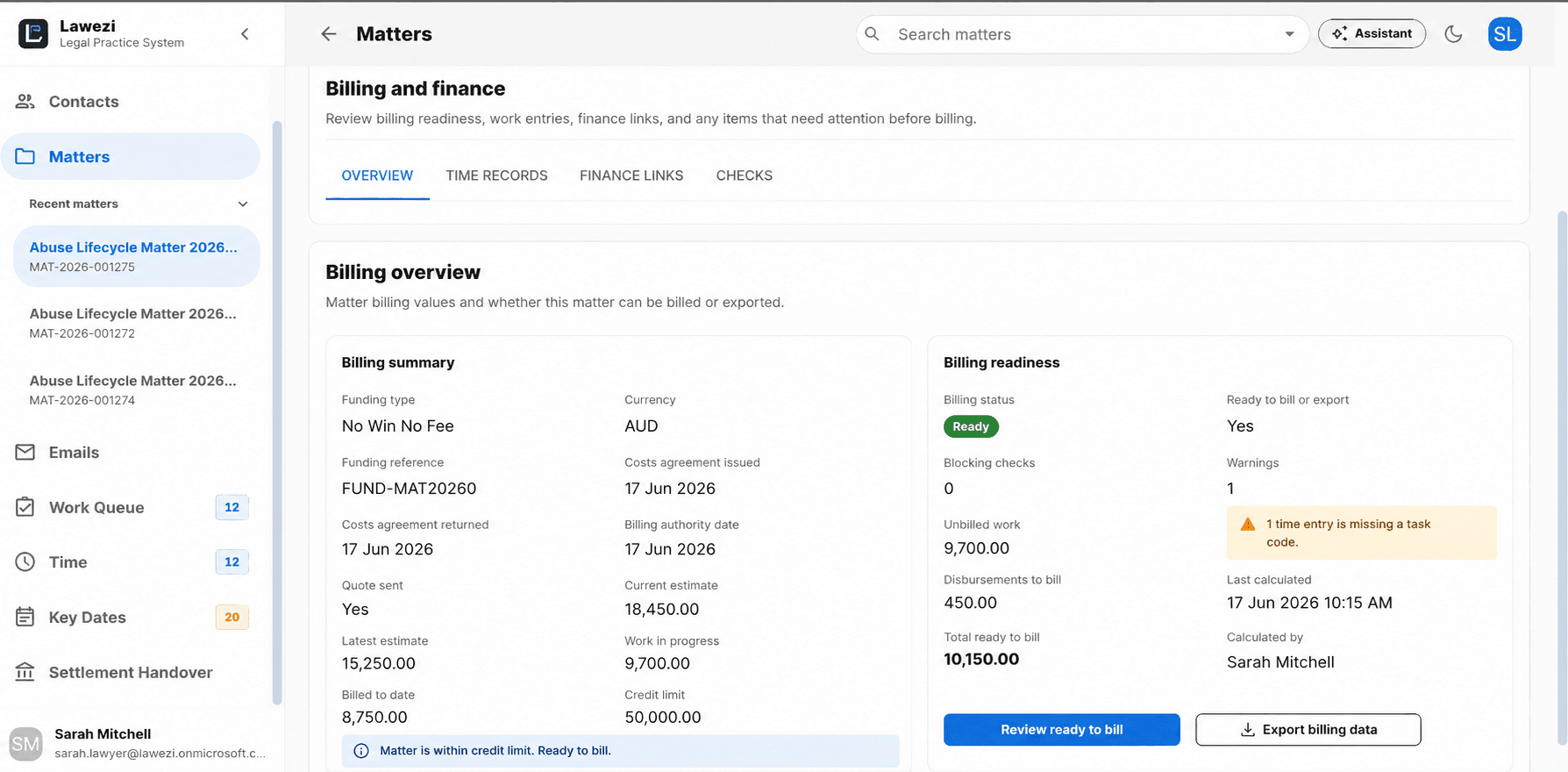Viewport: 1568px width, 772px height.
Task: Click the Lawezi logo icon
Action: click(33, 34)
